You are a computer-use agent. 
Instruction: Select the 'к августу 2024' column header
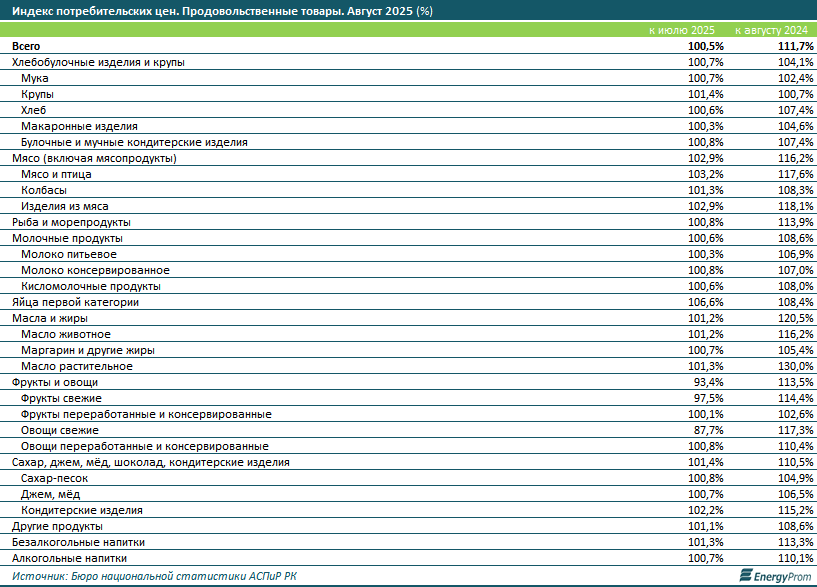click(x=773, y=31)
